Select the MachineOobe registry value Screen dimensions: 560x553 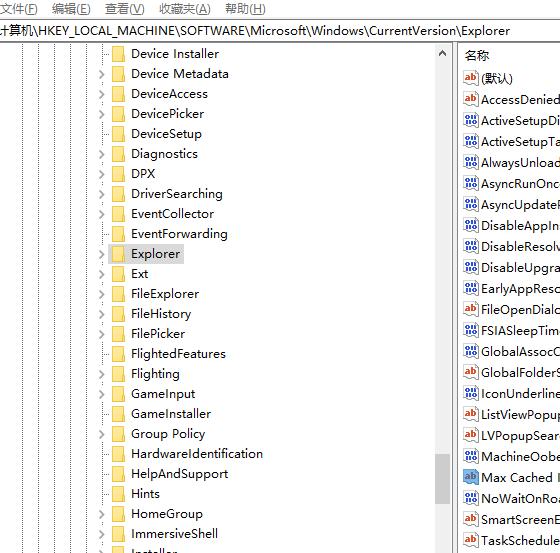(520, 457)
